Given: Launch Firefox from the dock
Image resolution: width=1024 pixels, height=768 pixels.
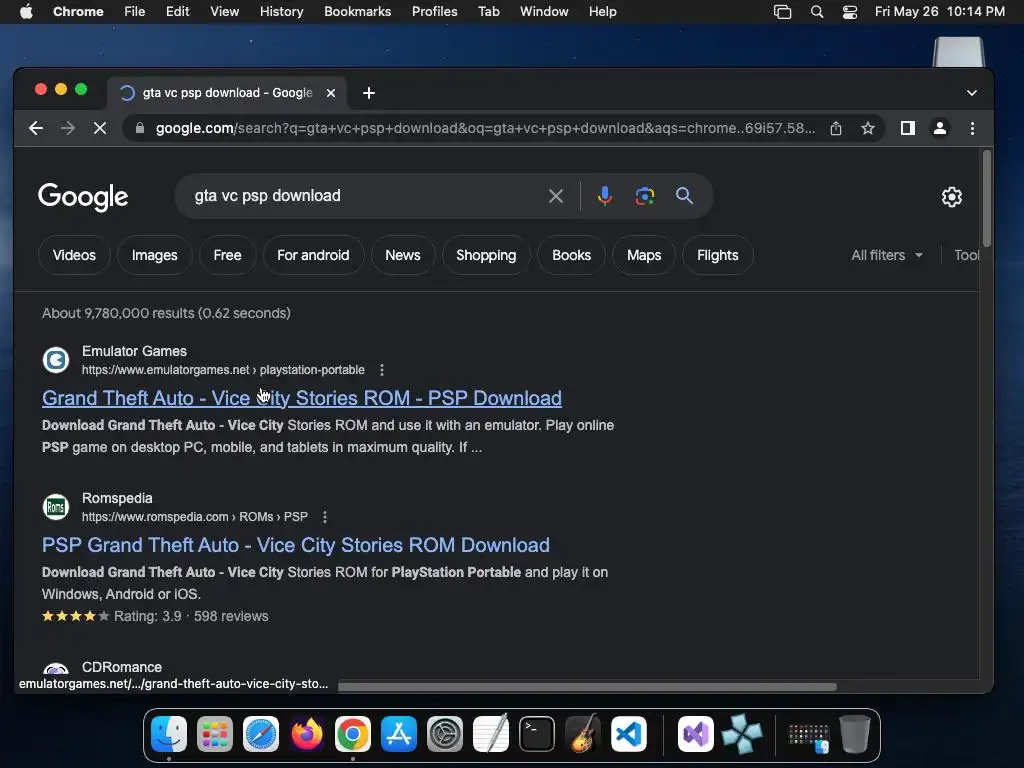Looking at the screenshot, I should click(306, 734).
